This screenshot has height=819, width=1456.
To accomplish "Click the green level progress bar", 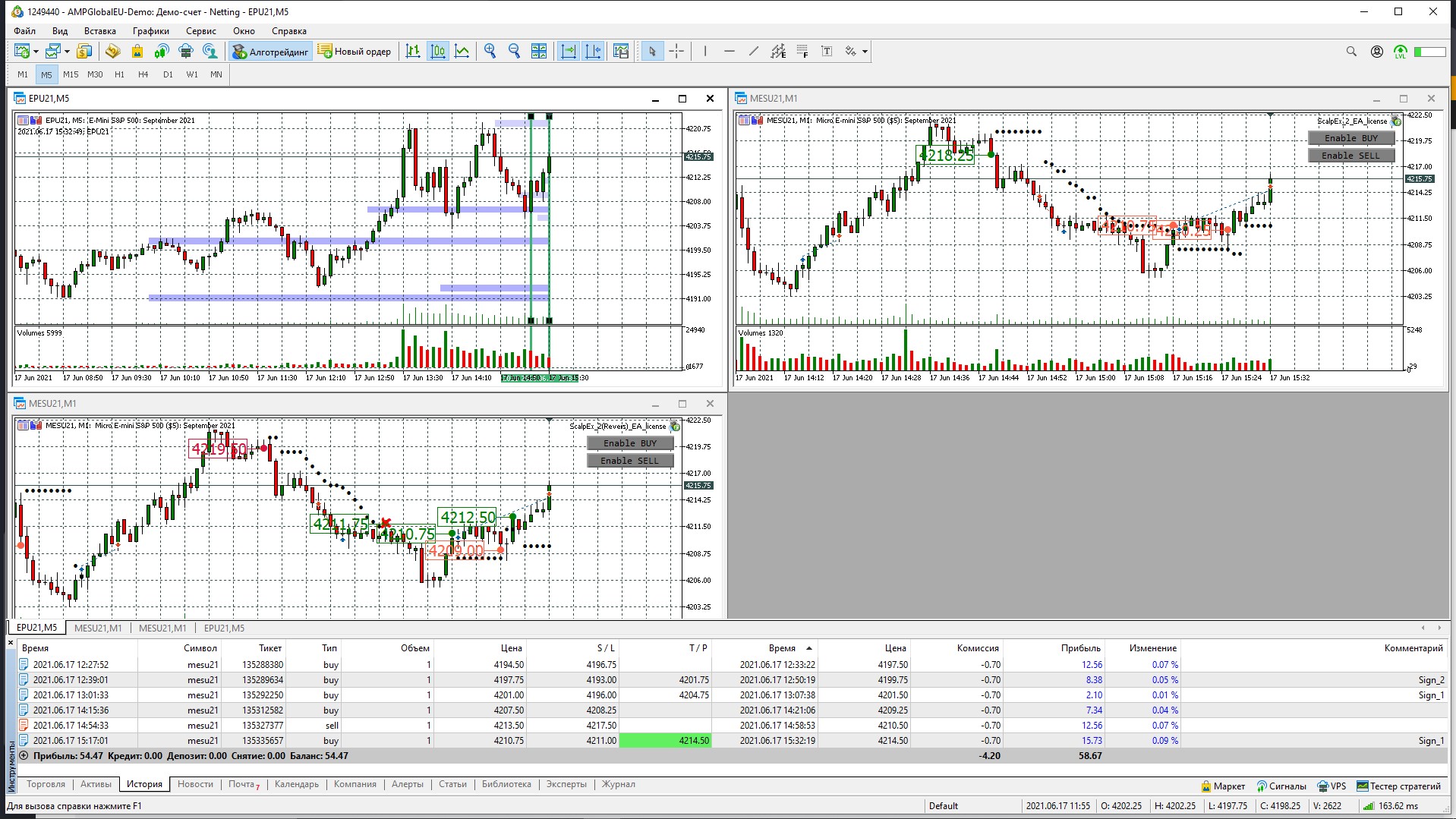I will [x=1429, y=52].
